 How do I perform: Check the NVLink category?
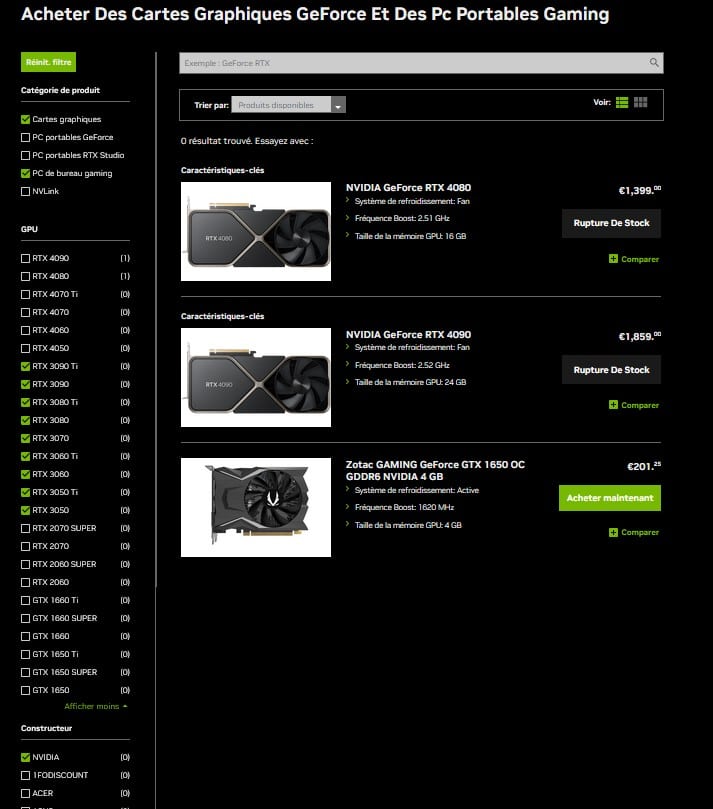[x=25, y=191]
